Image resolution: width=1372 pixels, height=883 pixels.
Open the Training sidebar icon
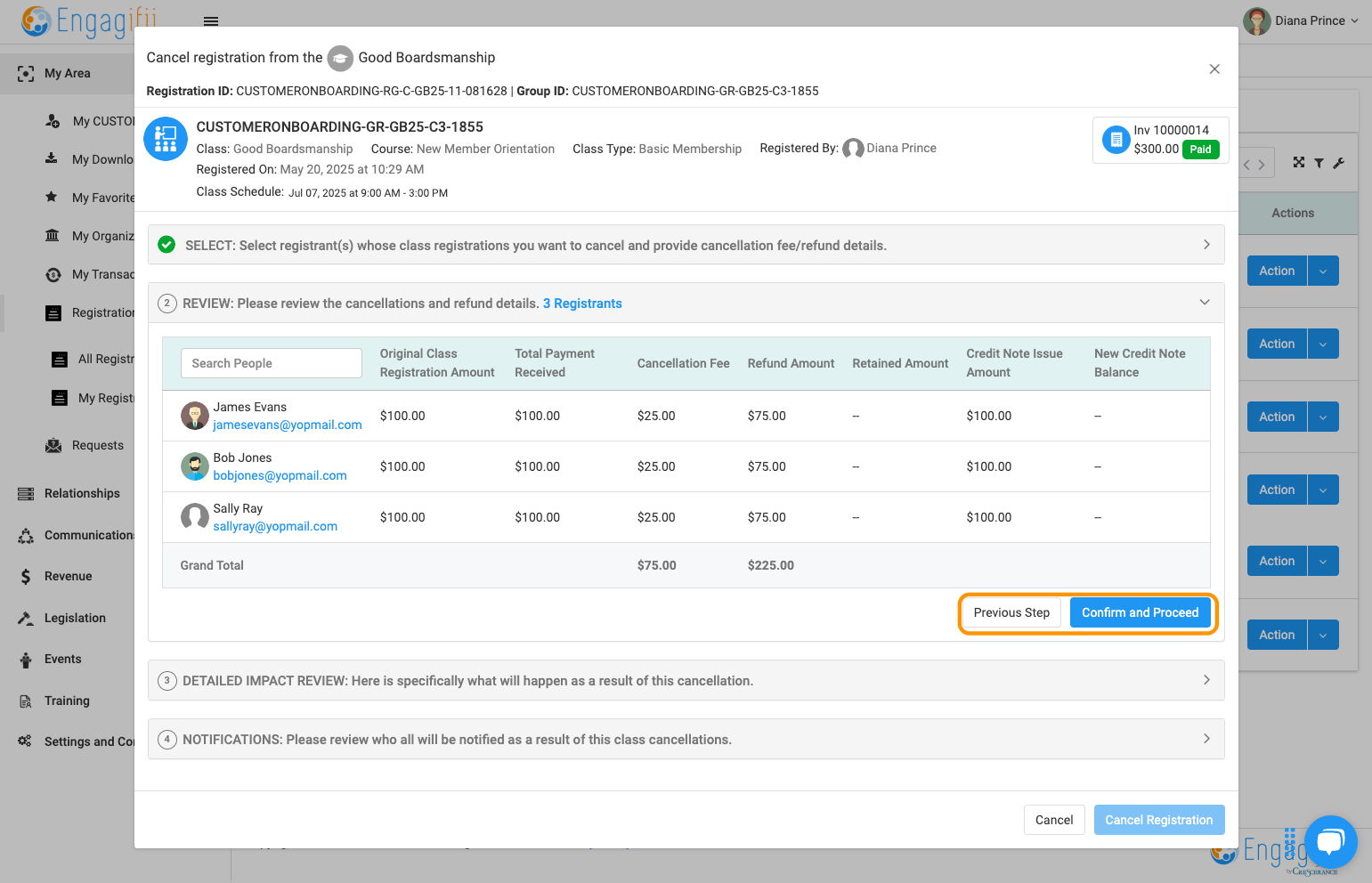[x=26, y=701]
